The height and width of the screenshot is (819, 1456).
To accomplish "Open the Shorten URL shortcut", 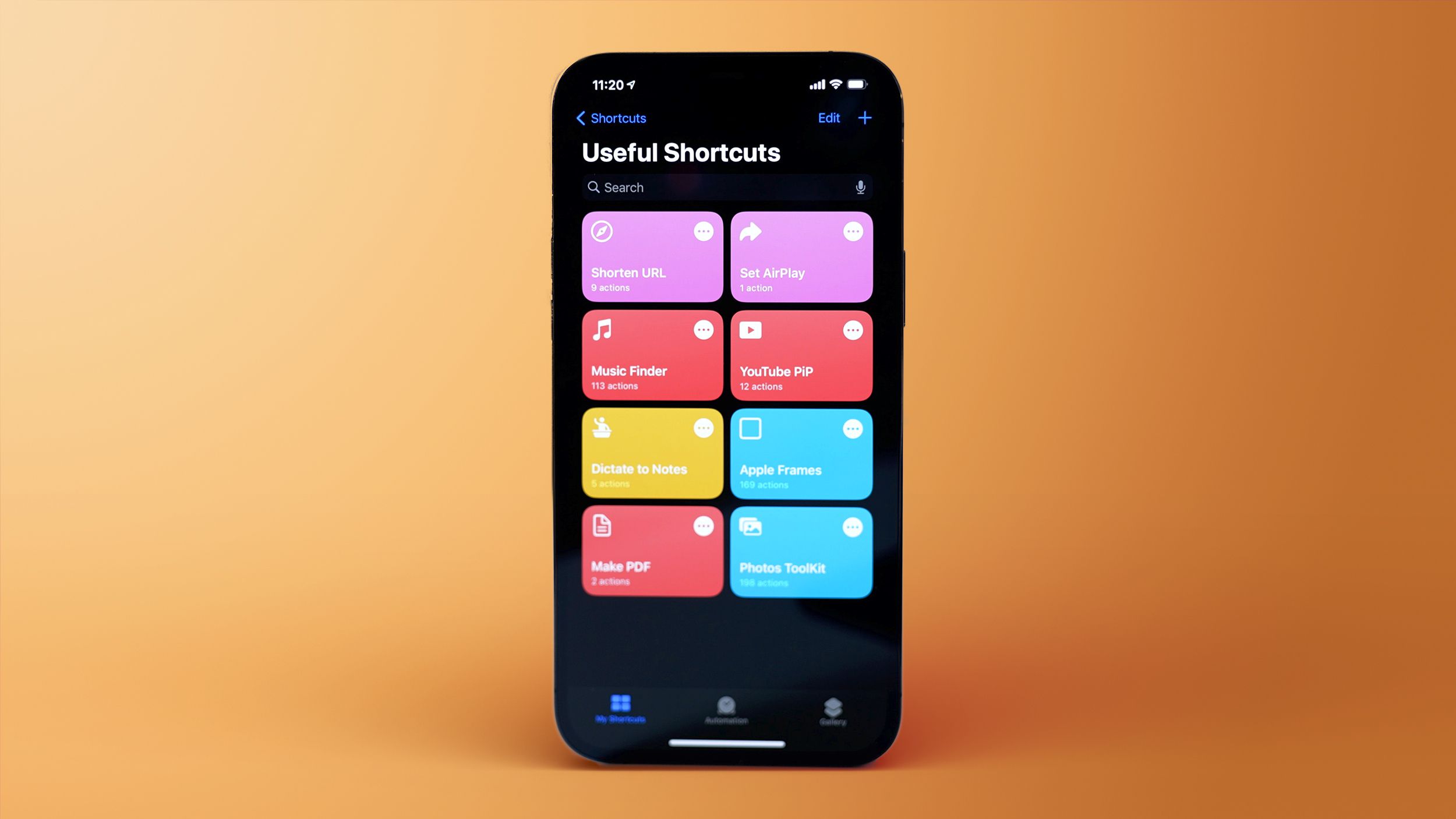I will [649, 256].
